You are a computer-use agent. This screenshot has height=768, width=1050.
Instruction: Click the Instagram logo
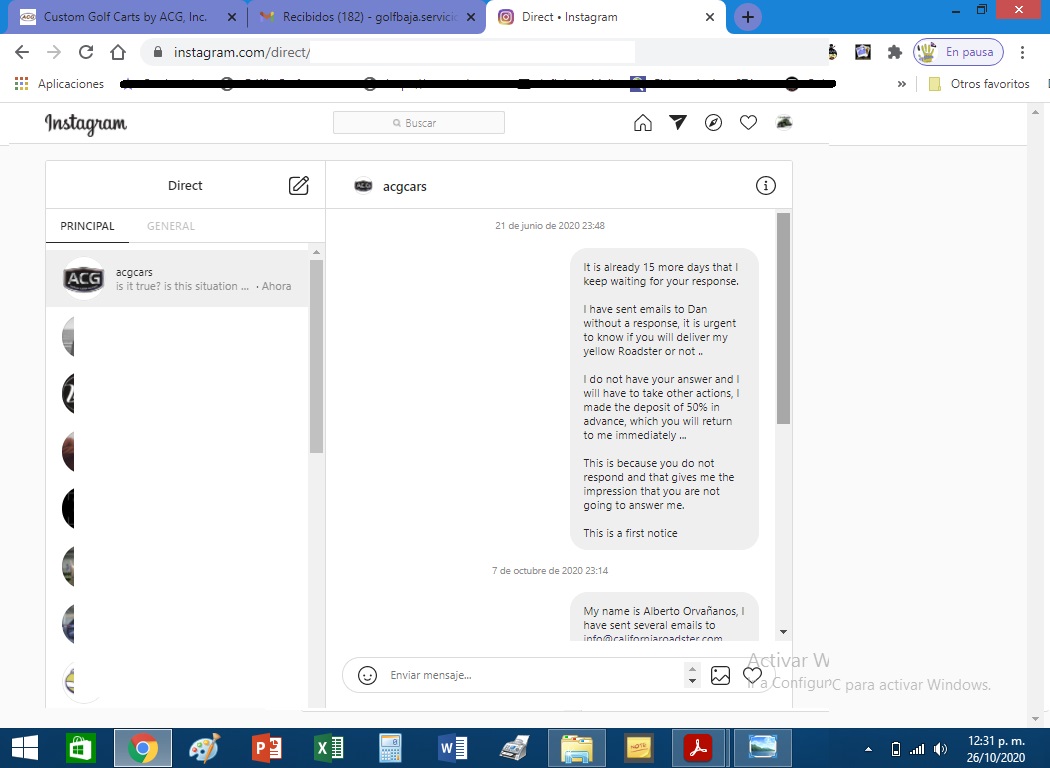point(86,124)
